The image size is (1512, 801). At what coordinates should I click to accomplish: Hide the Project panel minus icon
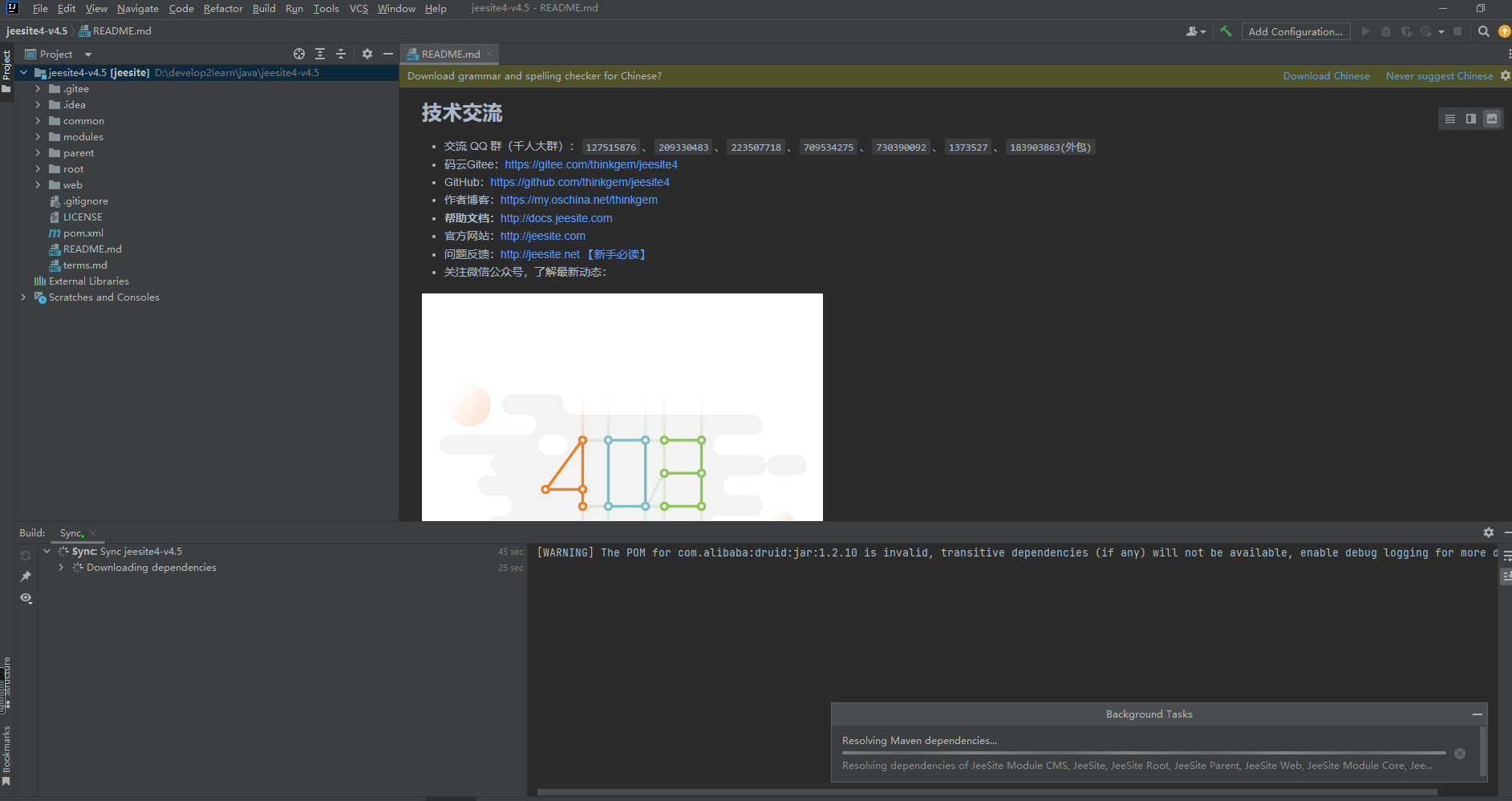click(x=388, y=54)
